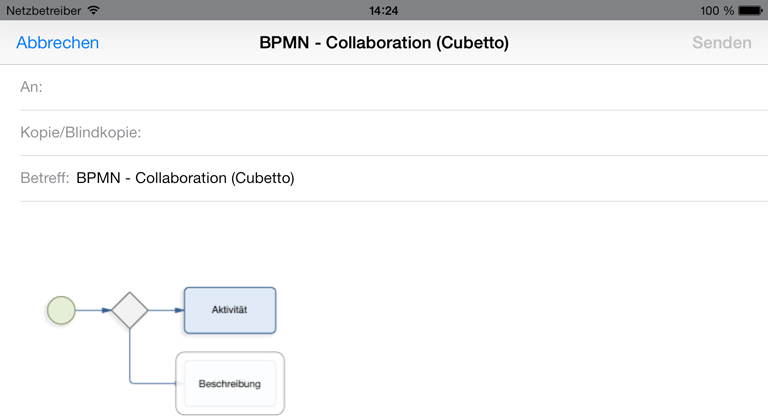Click the arrow between start event and gateway
The image size is (768, 416).
point(93,310)
